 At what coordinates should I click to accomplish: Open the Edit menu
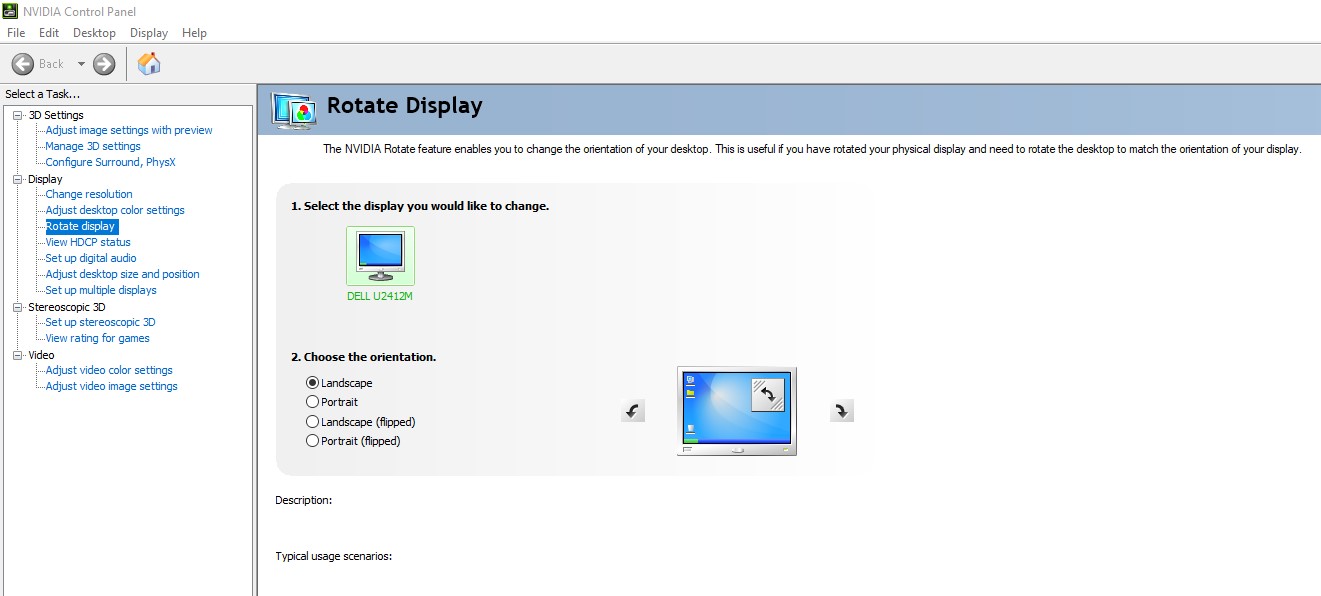[x=49, y=33]
